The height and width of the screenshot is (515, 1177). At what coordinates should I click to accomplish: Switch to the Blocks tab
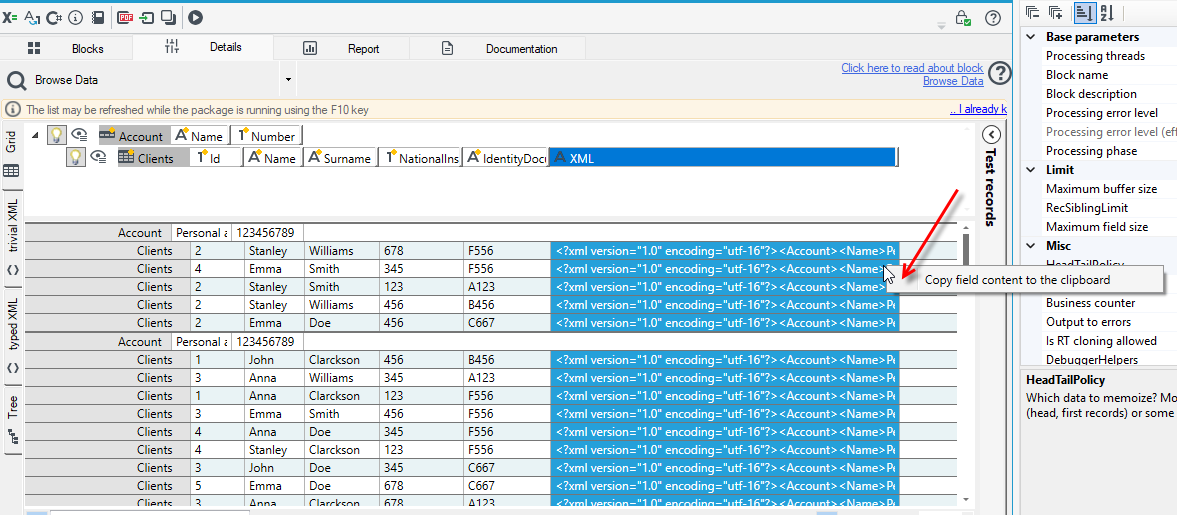click(66, 49)
